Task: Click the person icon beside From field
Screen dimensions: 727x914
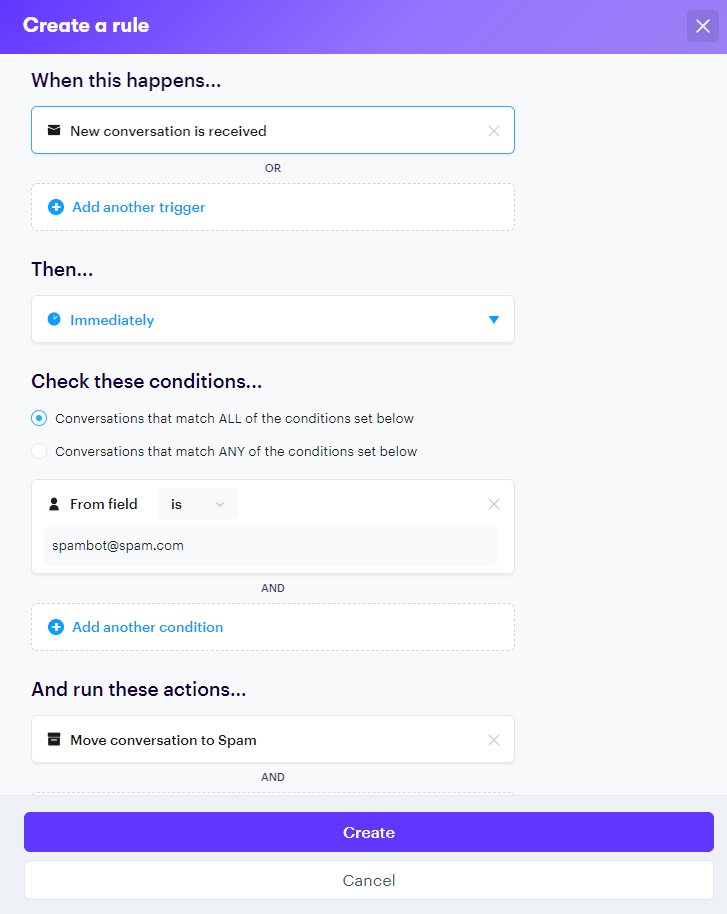Action: click(54, 505)
